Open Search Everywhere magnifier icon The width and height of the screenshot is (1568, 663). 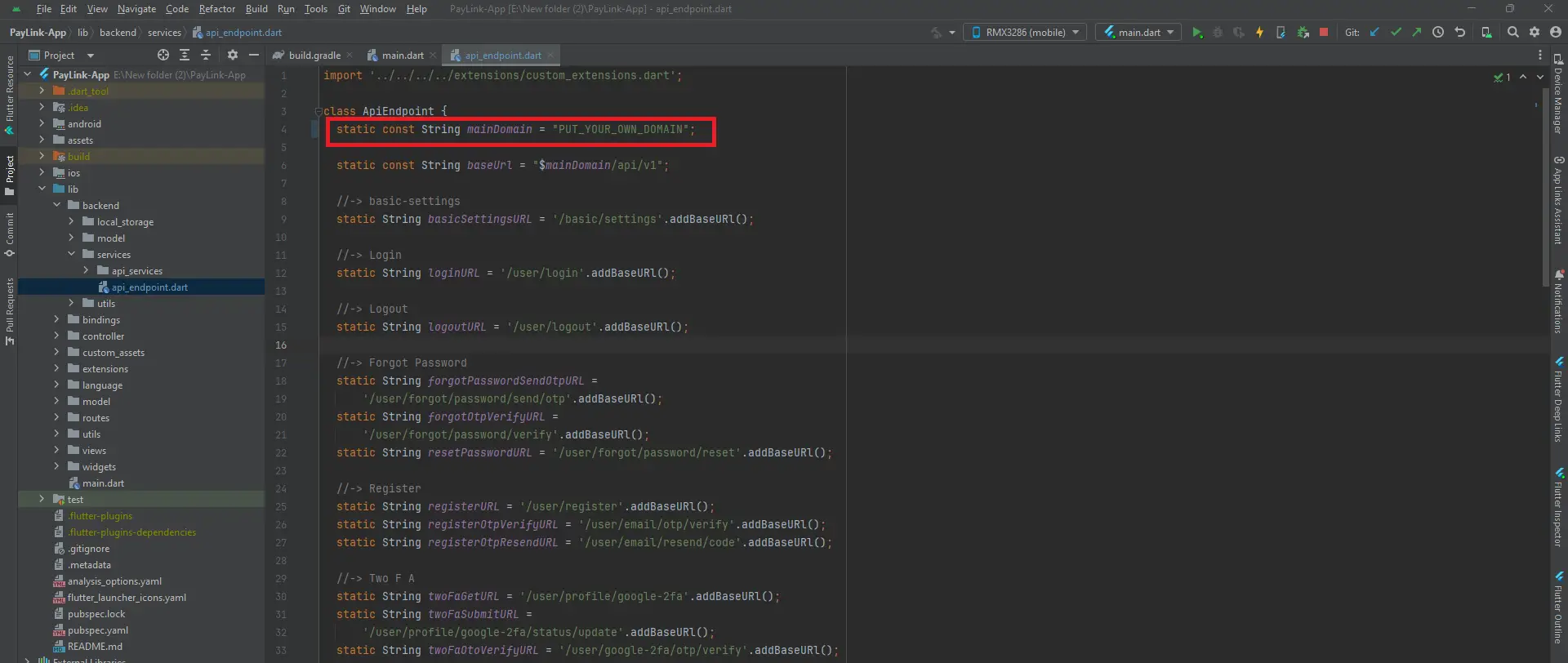pos(1513,33)
